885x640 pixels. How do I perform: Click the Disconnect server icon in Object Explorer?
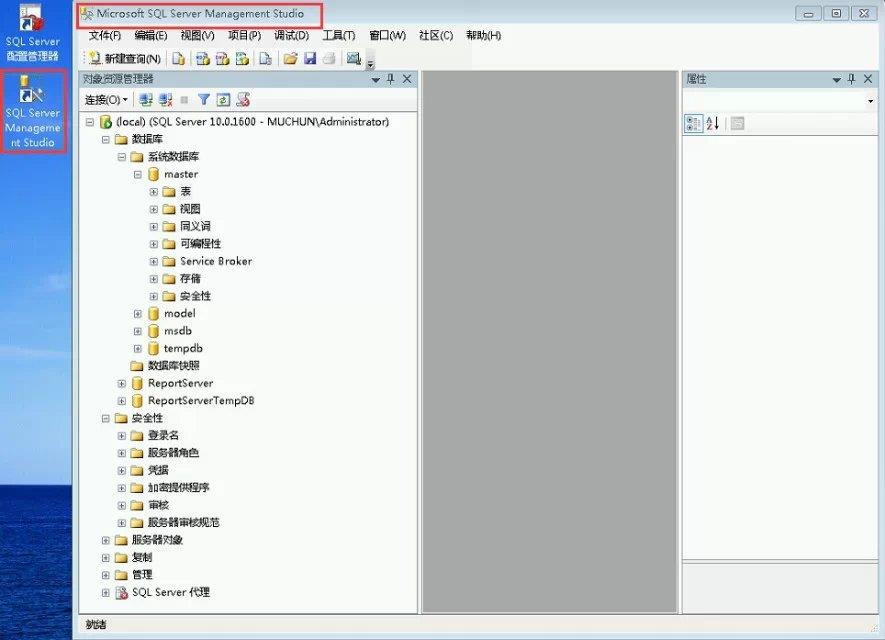coord(165,100)
